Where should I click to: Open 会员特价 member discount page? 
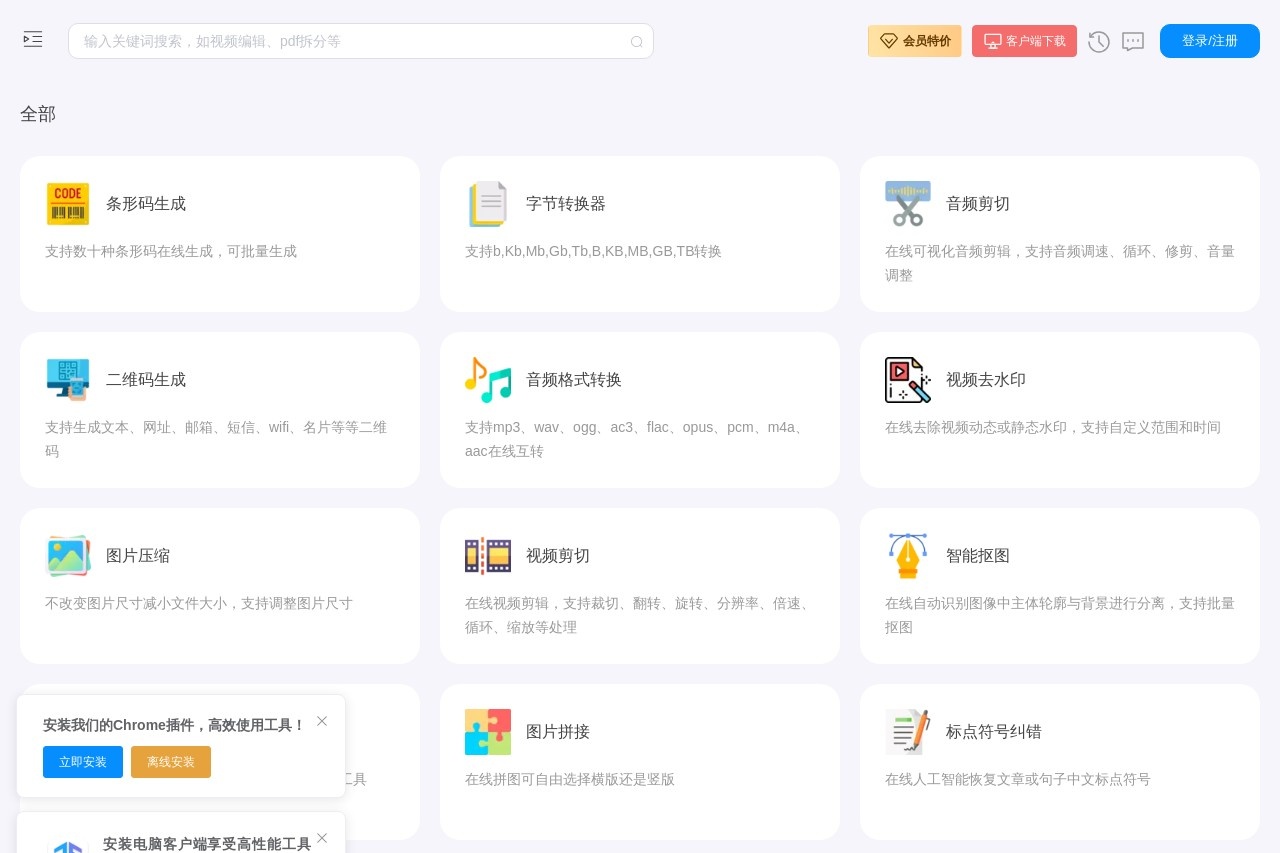click(x=914, y=41)
